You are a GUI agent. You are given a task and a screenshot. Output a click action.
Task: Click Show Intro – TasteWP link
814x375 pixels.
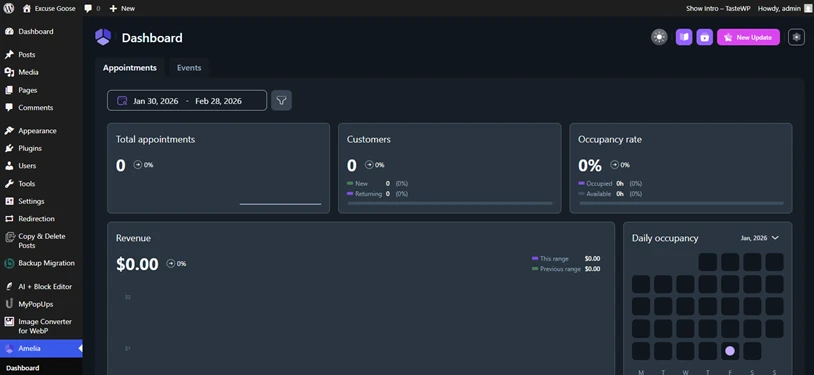pyautogui.click(x=717, y=8)
